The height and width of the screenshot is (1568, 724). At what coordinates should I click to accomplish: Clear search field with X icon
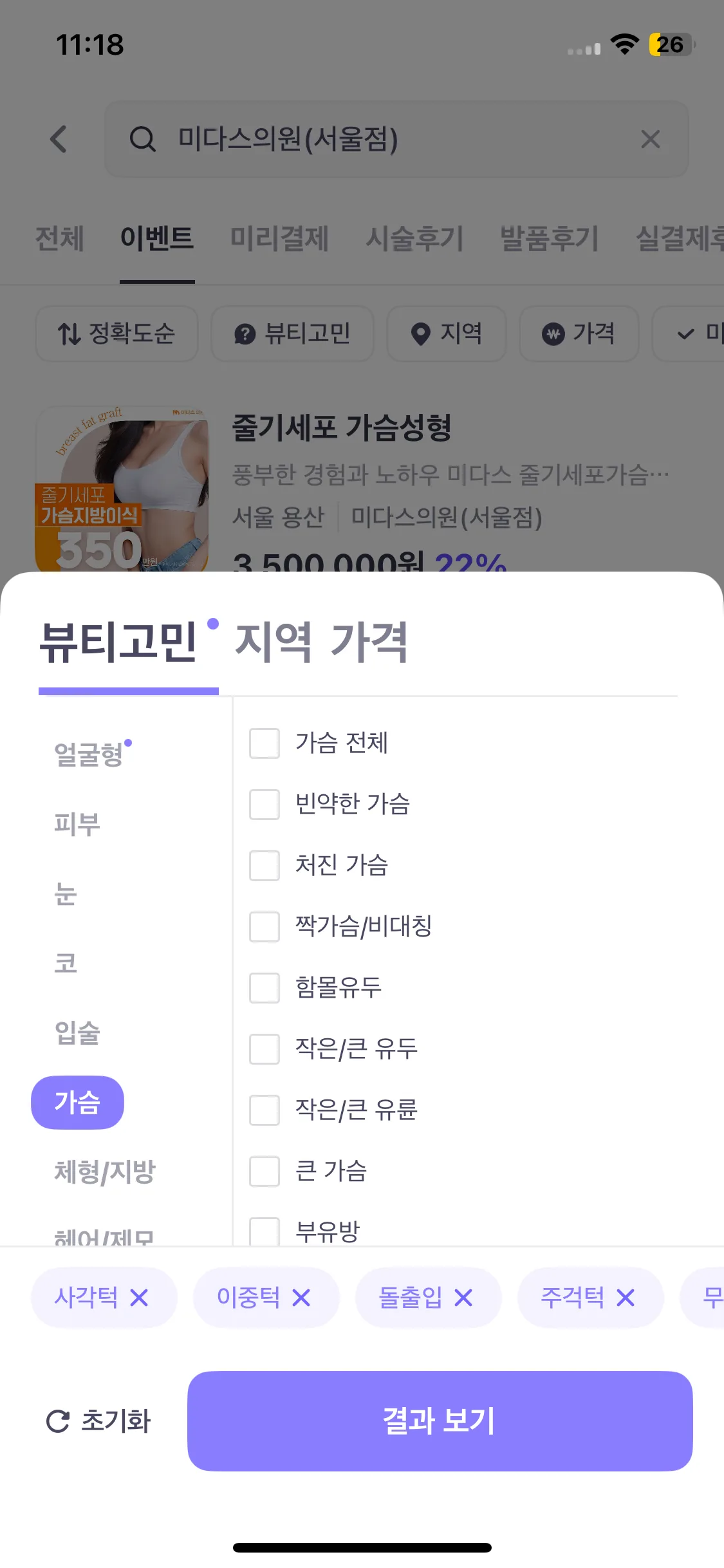pyautogui.click(x=650, y=139)
